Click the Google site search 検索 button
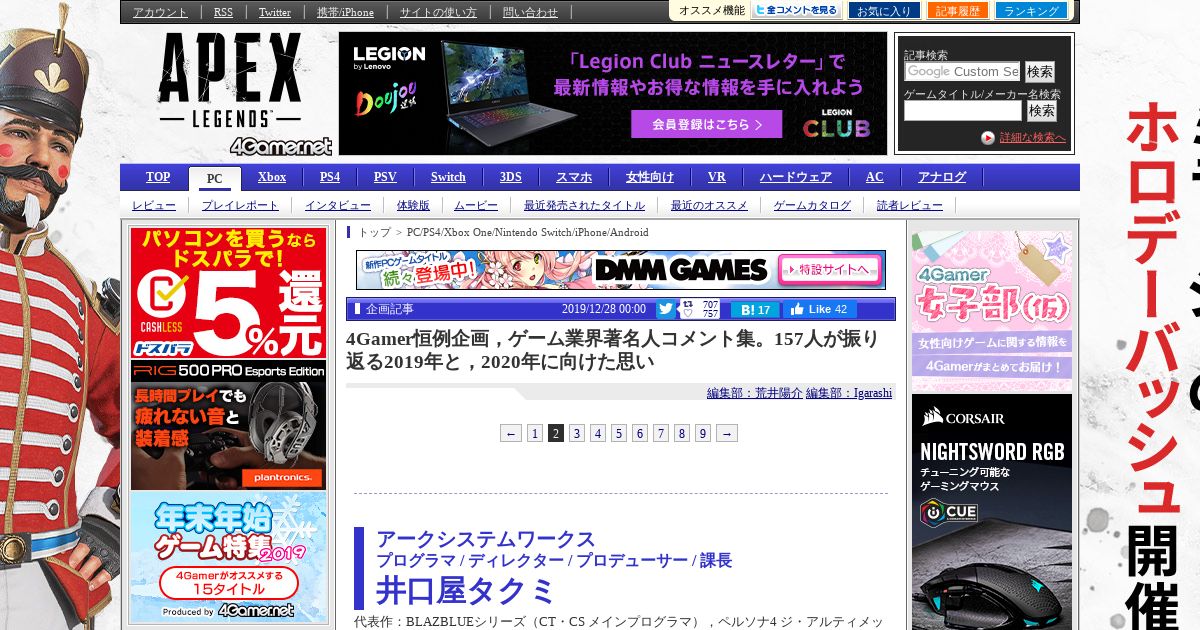The height and width of the screenshot is (630, 1200). tap(1040, 71)
